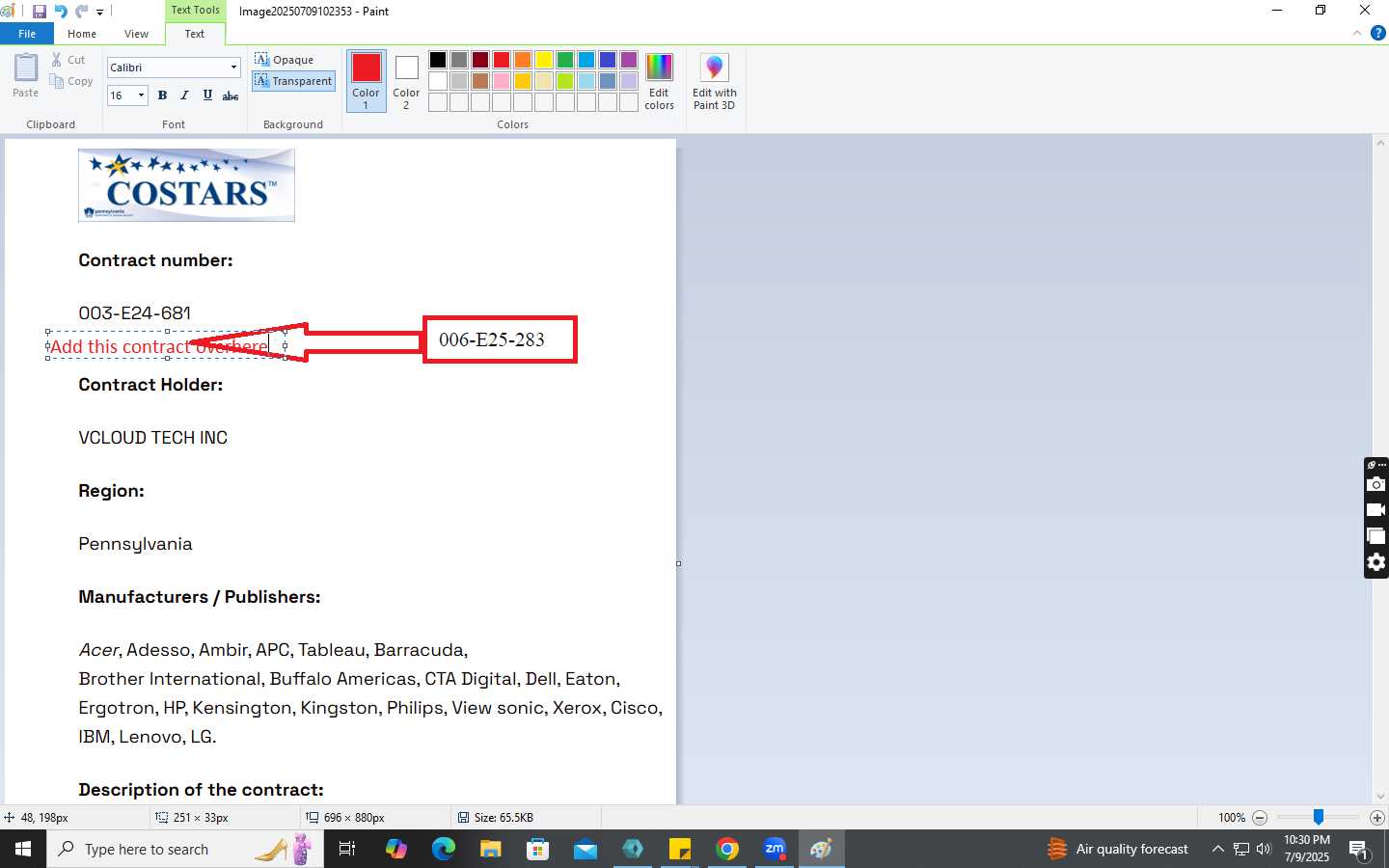Pick the purple color swatch

[629, 60]
